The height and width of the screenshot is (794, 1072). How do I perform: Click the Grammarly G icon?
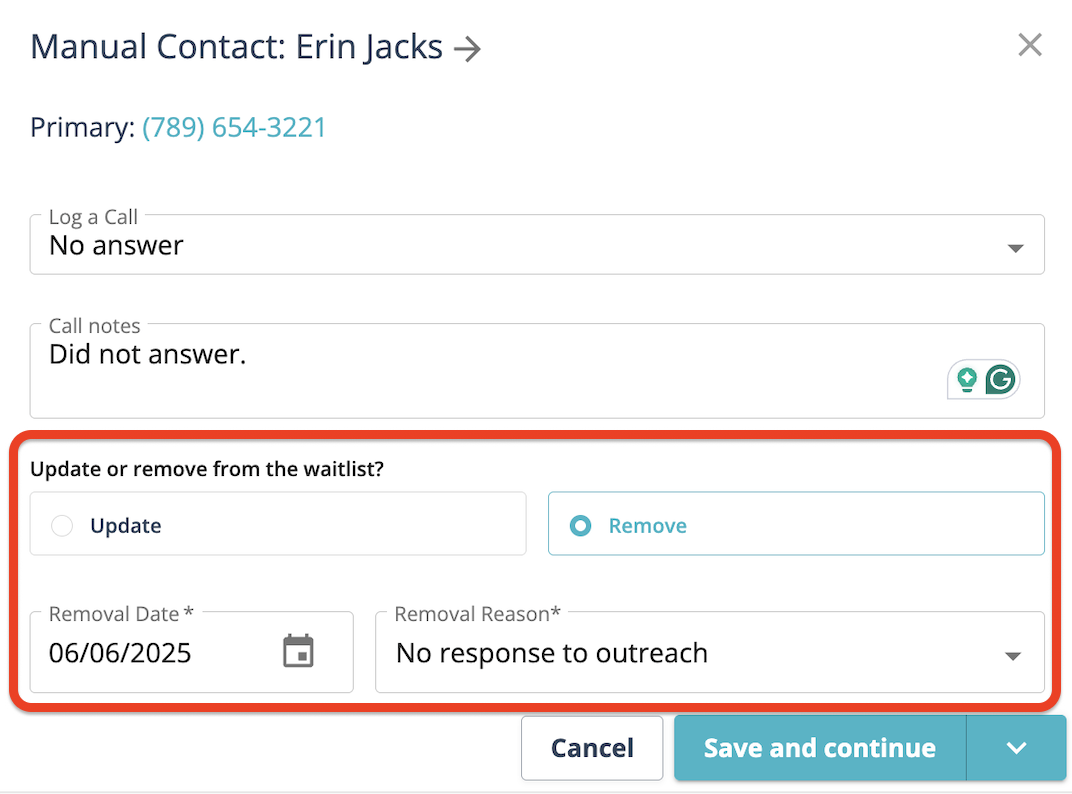[x=1000, y=379]
